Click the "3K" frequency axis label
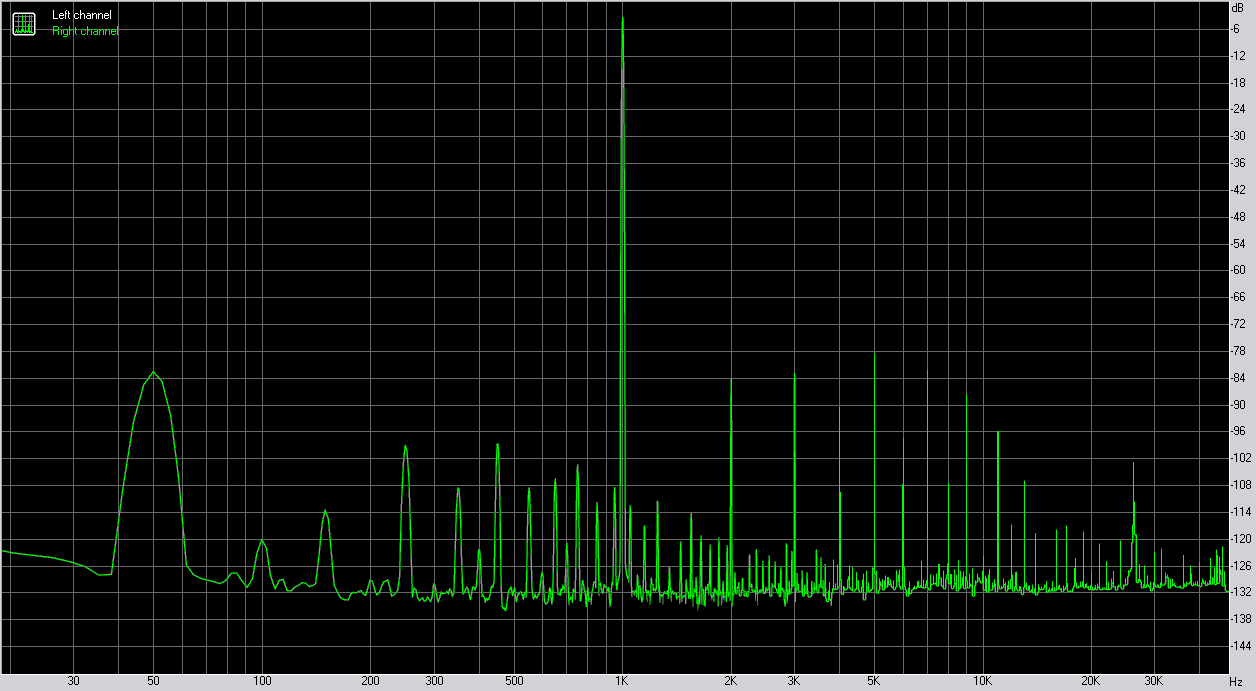The image size is (1256, 691). 794,681
